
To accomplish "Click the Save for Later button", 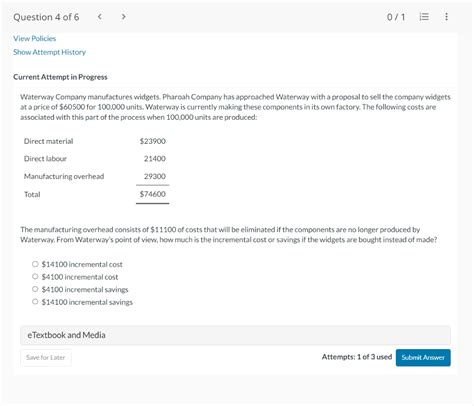I will pos(46,357).
